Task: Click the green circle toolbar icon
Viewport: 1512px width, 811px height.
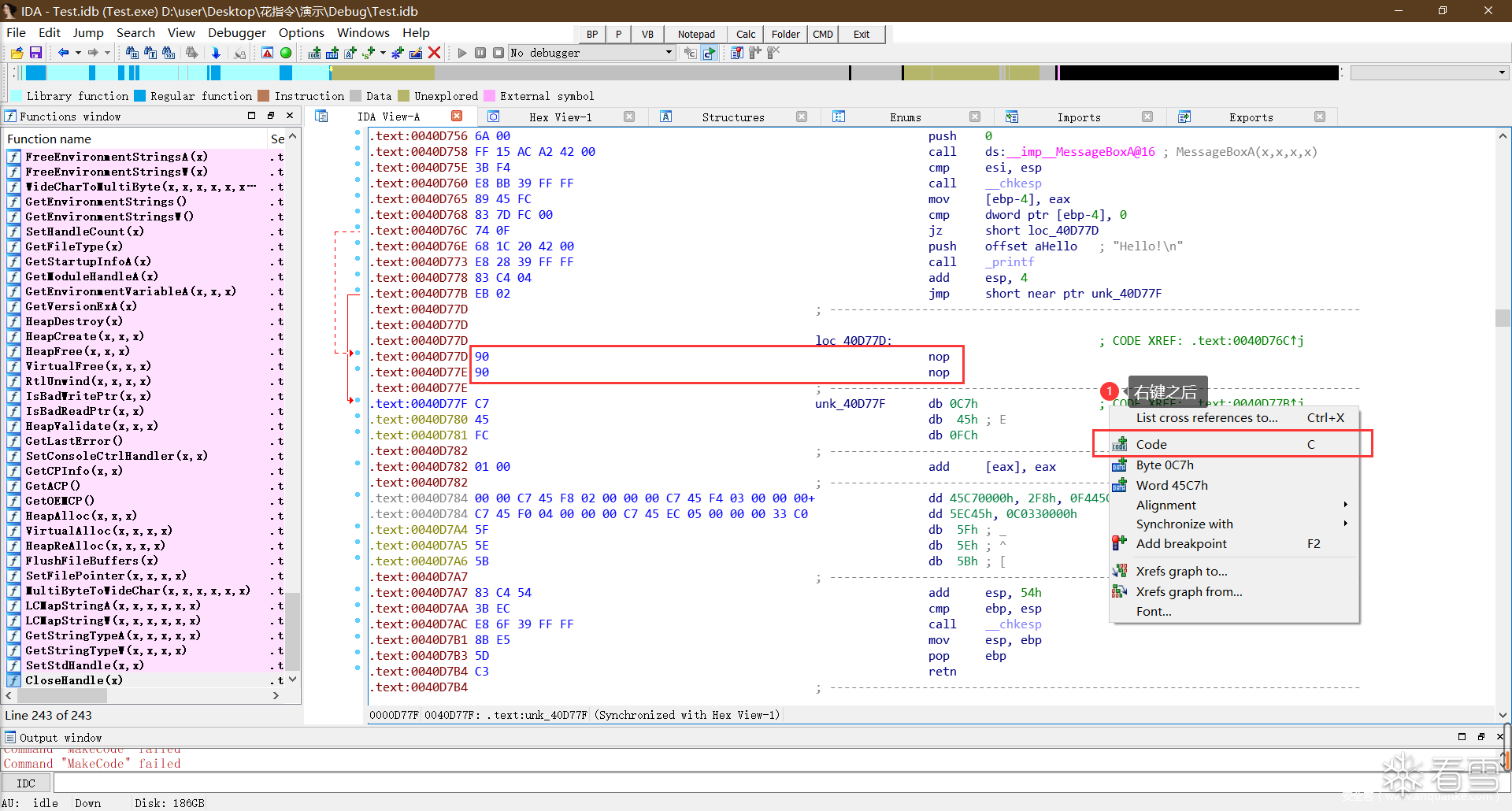Action: [286, 53]
